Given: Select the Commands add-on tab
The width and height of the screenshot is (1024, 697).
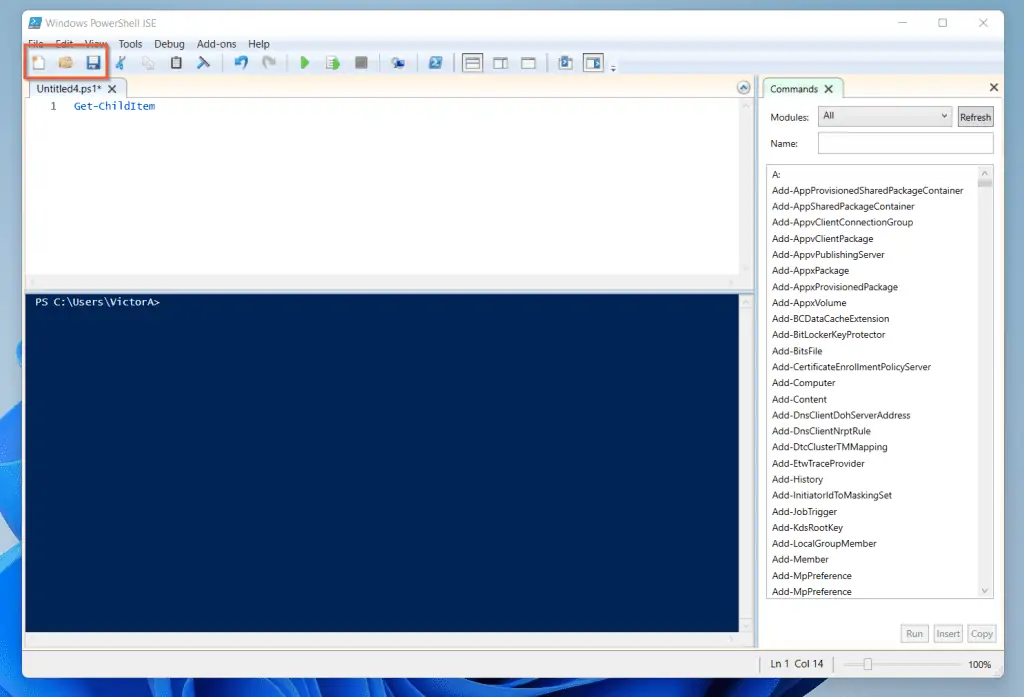Looking at the screenshot, I should pyautogui.click(x=793, y=89).
